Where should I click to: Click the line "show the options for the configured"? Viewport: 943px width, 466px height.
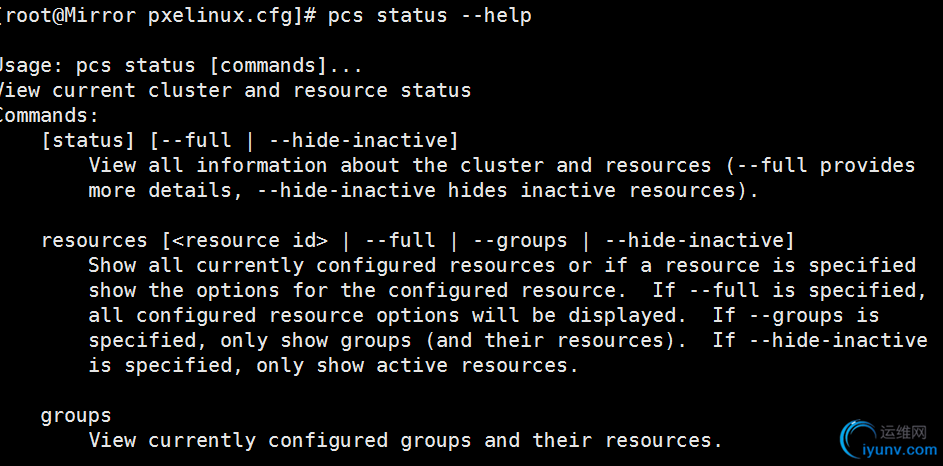click(x=508, y=290)
